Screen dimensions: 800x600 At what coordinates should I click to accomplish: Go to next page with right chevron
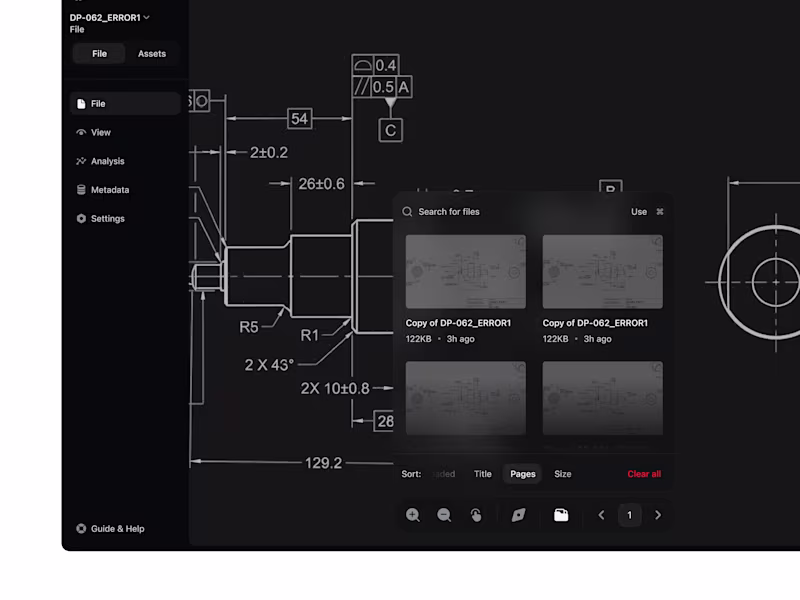point(658,515)
